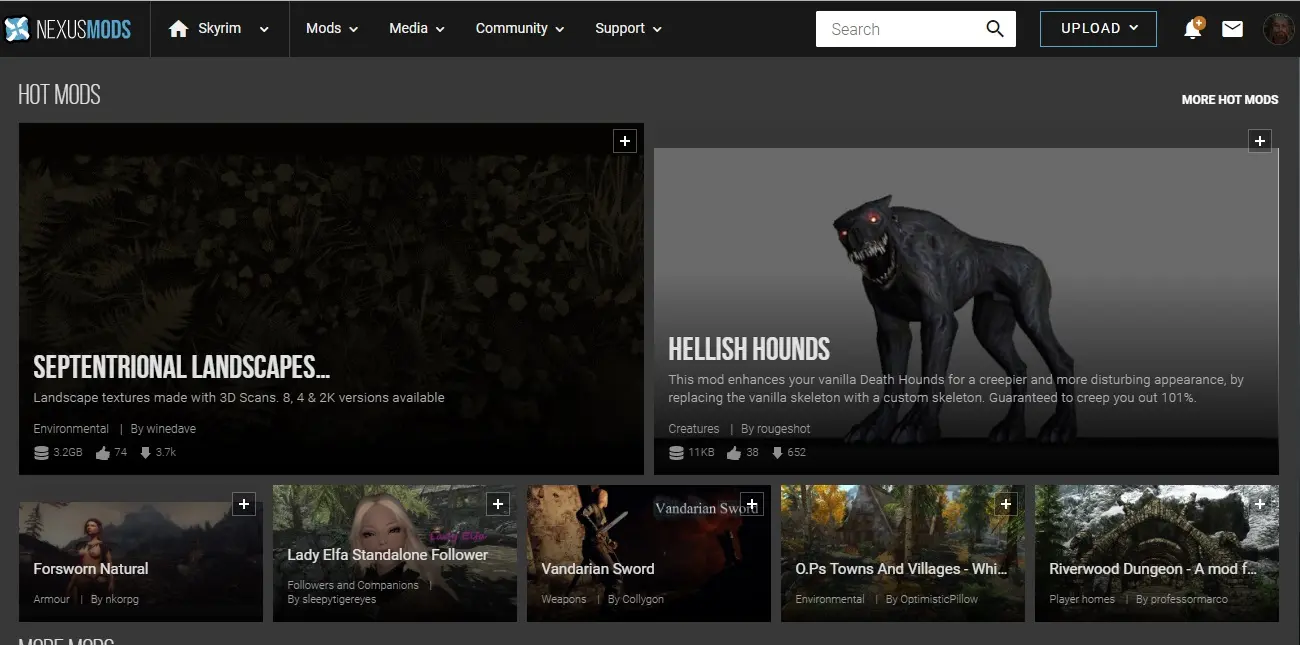Open the Environmental category of Septentrional Landscapes
Screen dimensions: 1300x645
click(71, 428)
